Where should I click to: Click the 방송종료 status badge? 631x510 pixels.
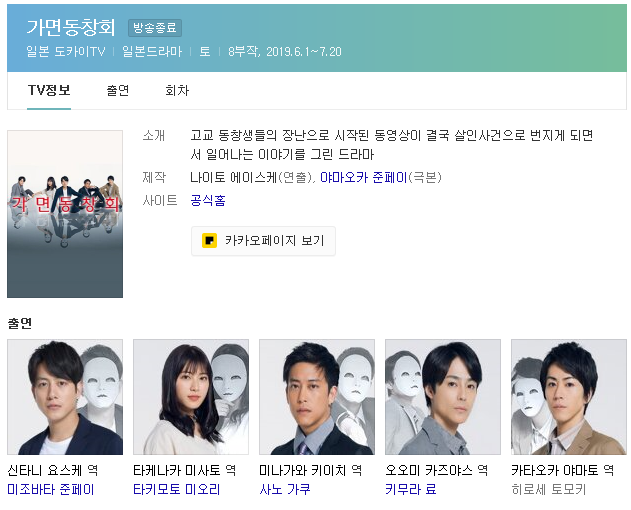pyautogui.click(x=155, y=28)
